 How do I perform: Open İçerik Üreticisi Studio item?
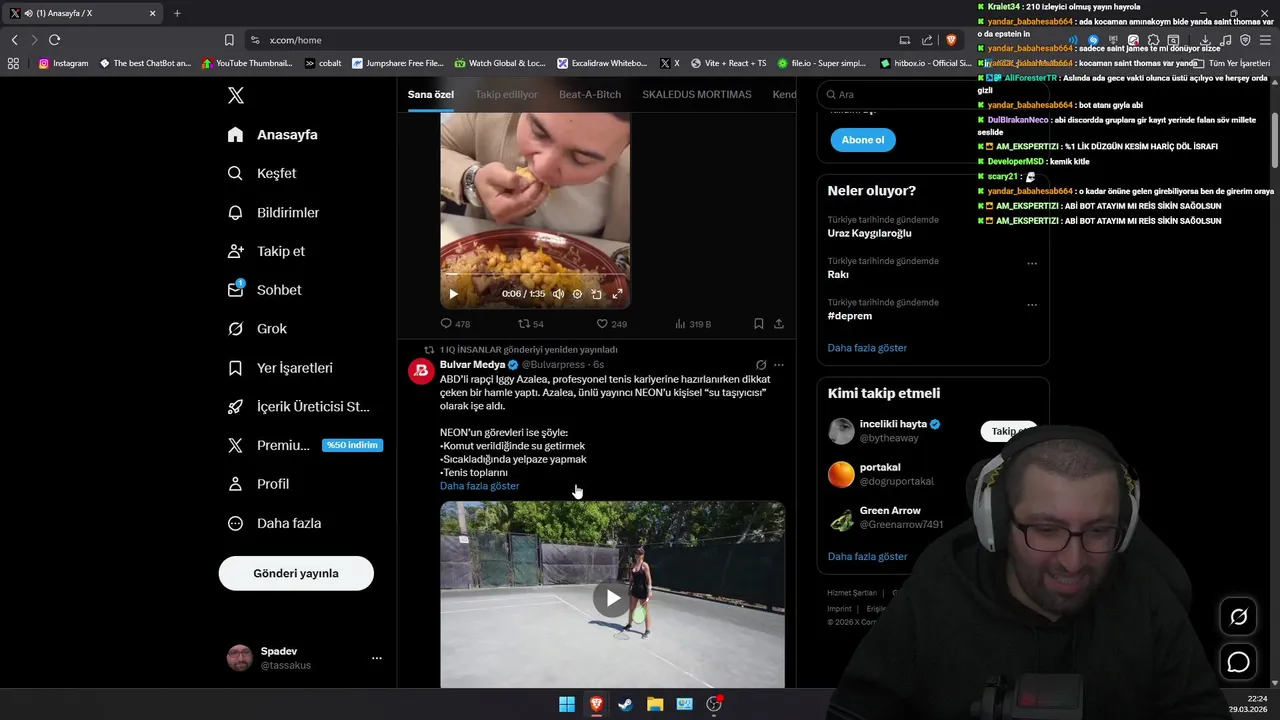pos(298,406)
